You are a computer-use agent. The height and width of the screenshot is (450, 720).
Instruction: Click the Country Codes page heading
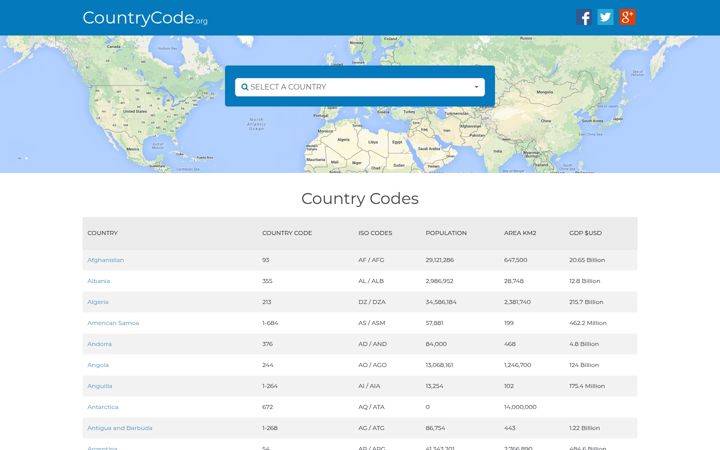pos(360,198)
